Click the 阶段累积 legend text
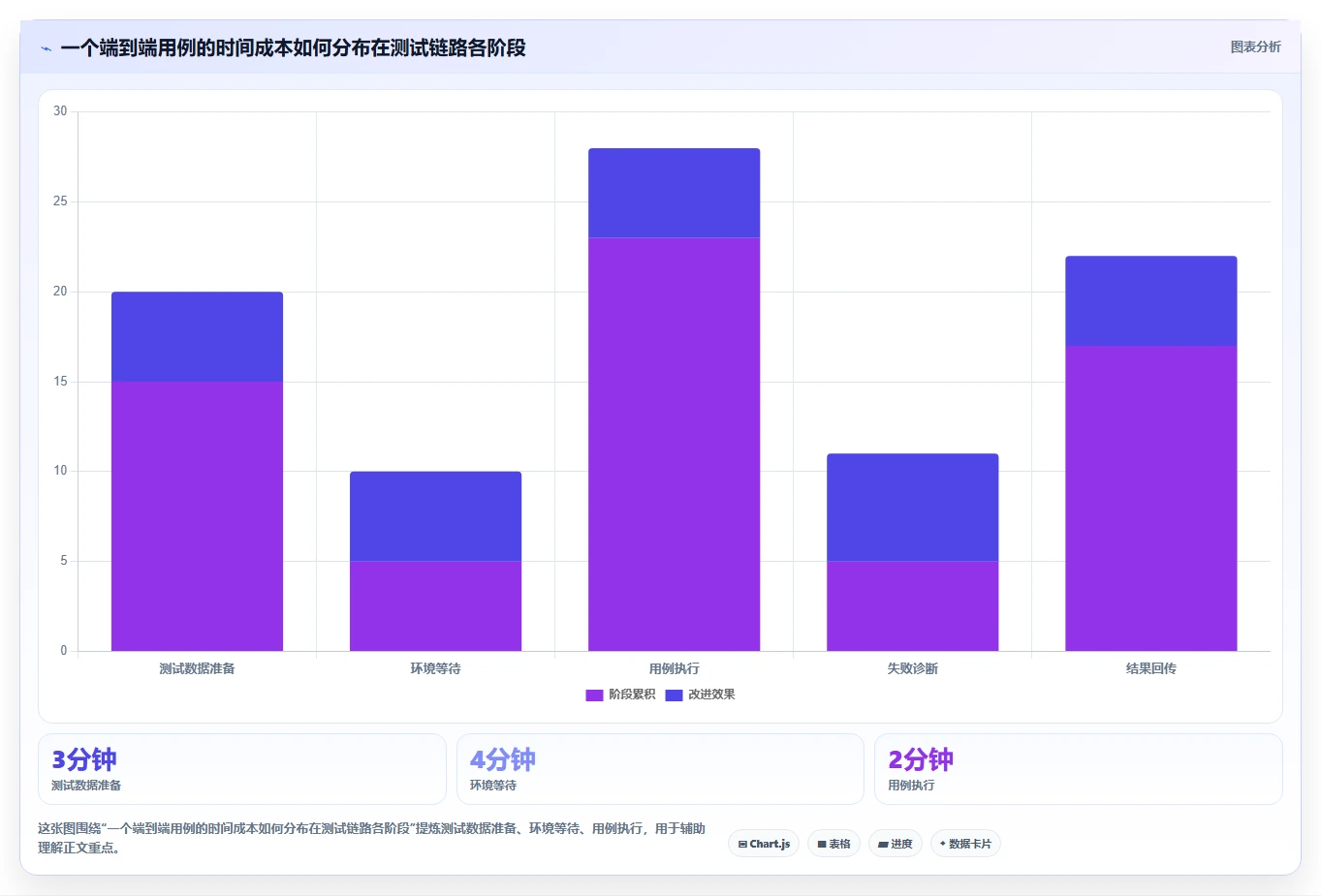The height and width of the screenshot is (896, 1321). pos(632,695)
